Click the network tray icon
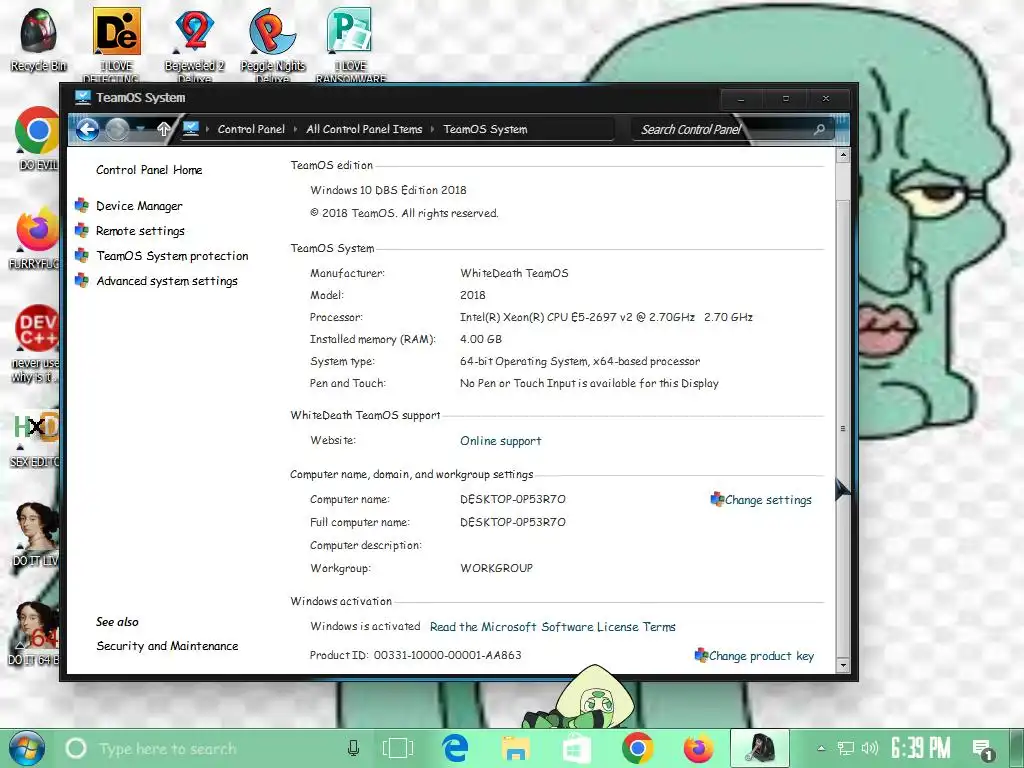Viewport: 1024px width, 768px height. coord(846,748)
